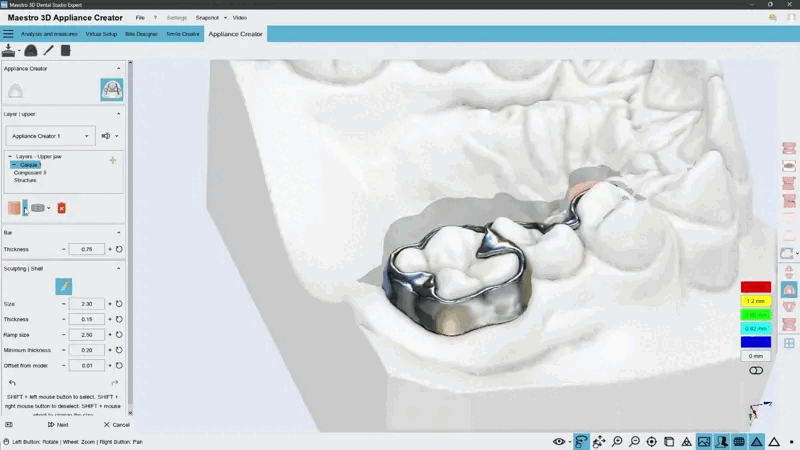Toggle the highlighted upper jaw view
This screenshot has height=450, width=800.
(789, 290)
